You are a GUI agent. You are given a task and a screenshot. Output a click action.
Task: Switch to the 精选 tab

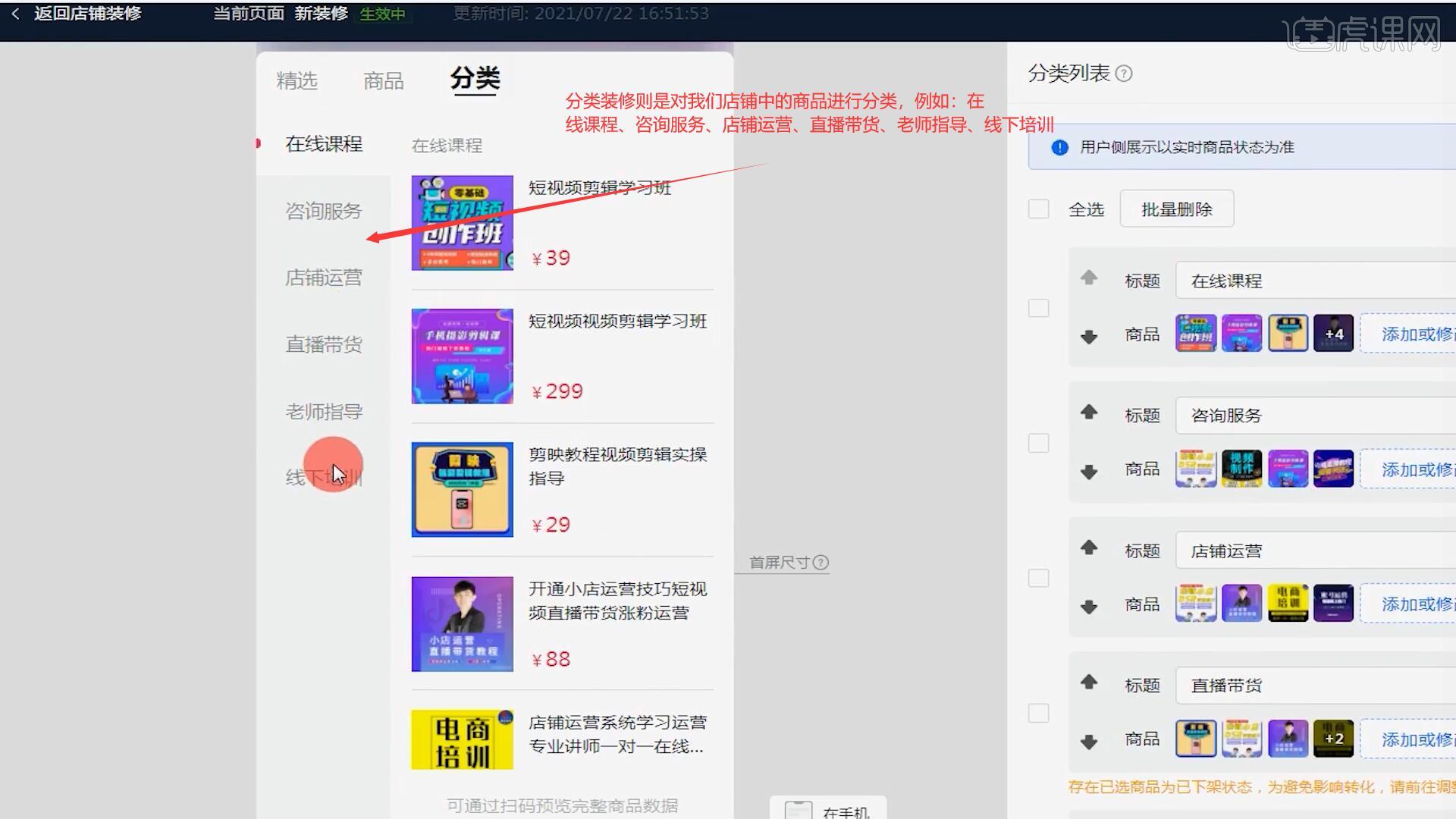click(297, 80)
